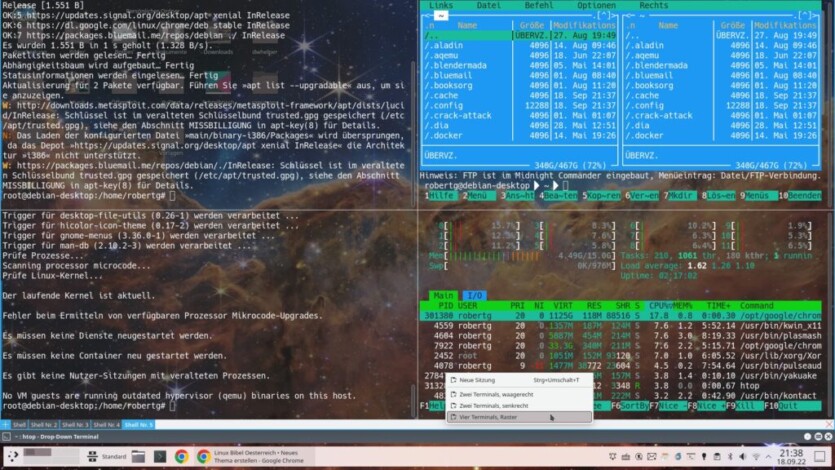Sort right panel by 'Name' column header
This screenshot has width=835, height=470.
click(x=668, y=25)
